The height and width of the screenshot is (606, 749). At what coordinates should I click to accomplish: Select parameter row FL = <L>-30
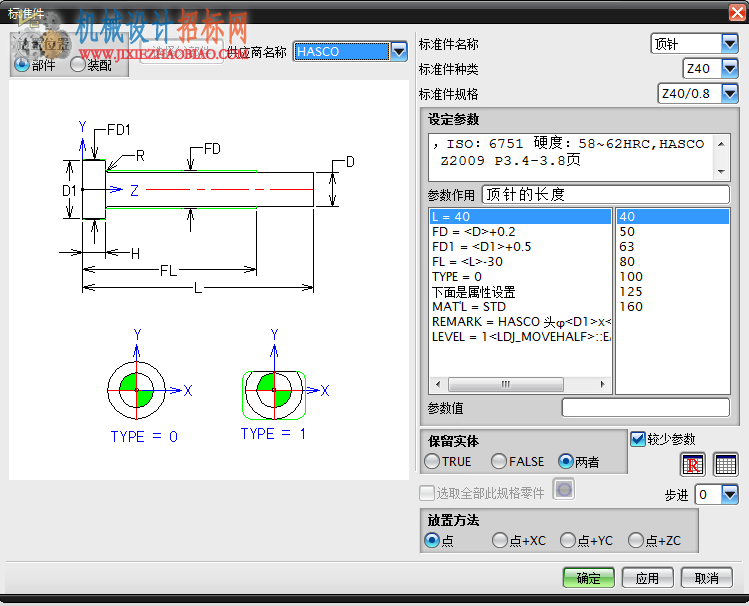(520, 262)
